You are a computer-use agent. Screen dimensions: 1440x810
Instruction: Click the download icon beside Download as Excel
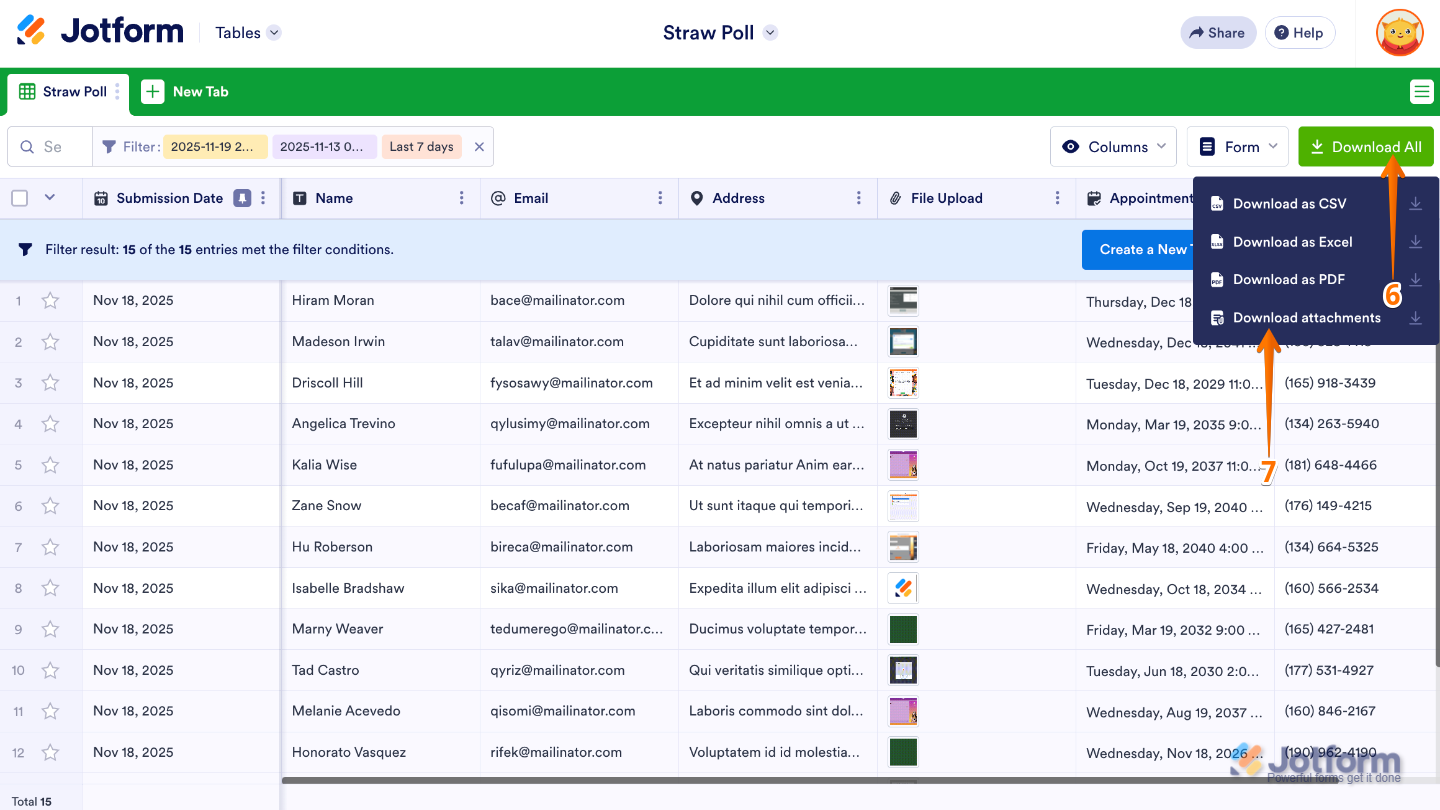pyautogui.click(x=1415, y=241)
